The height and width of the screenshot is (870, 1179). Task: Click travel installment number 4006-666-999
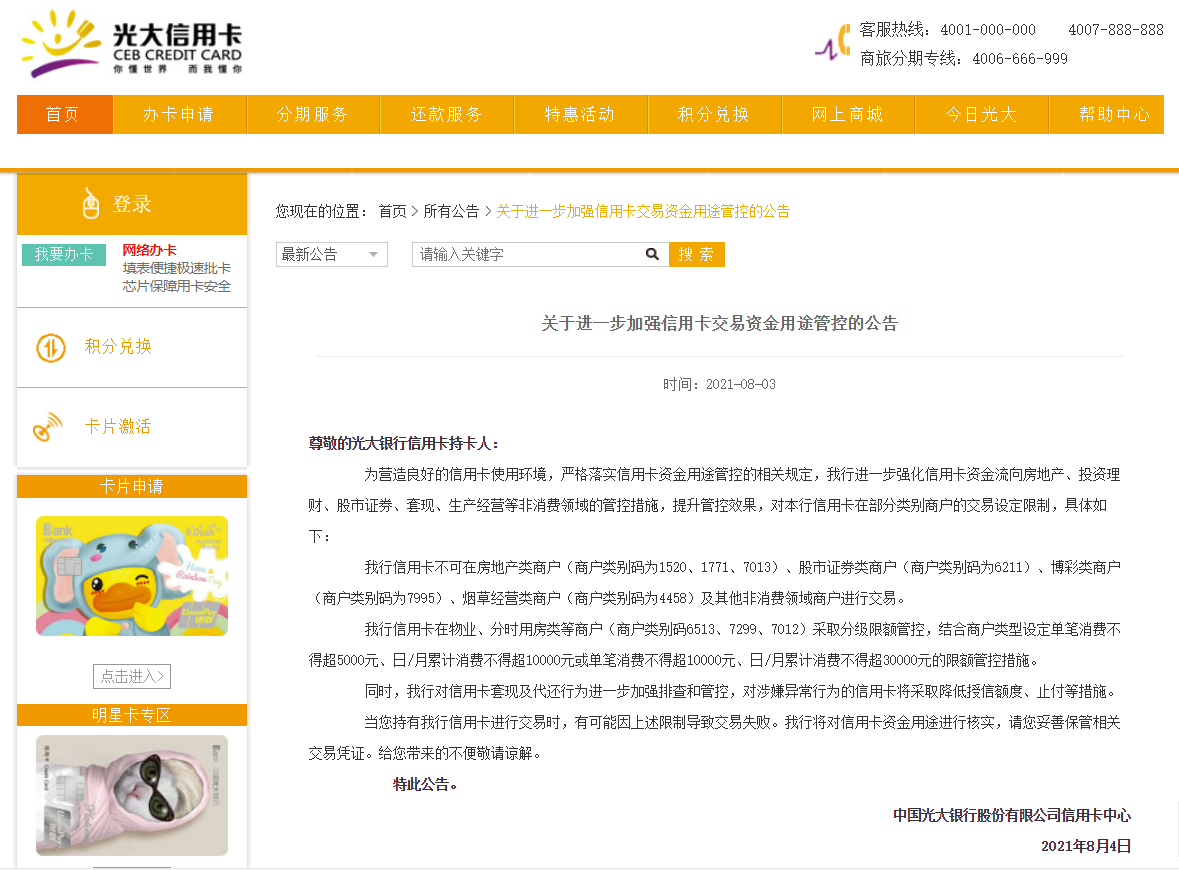[1020, 59]
